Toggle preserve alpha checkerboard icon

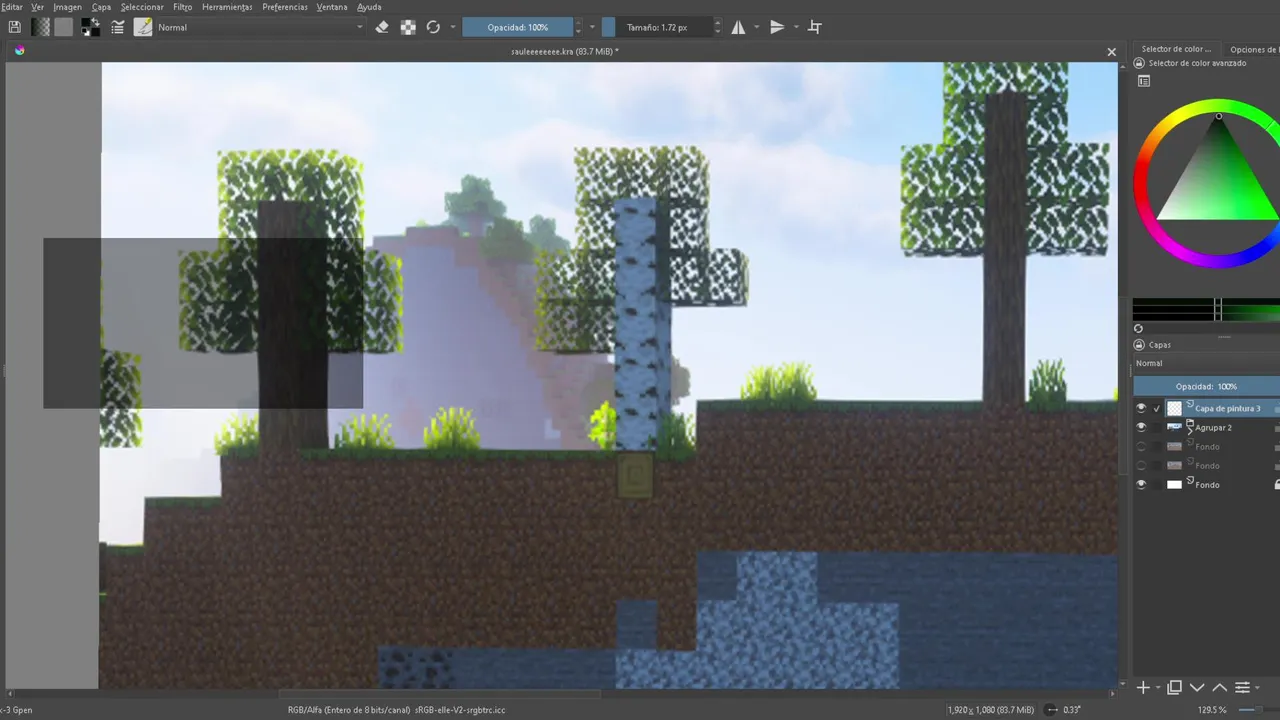[x=408, y=28]
